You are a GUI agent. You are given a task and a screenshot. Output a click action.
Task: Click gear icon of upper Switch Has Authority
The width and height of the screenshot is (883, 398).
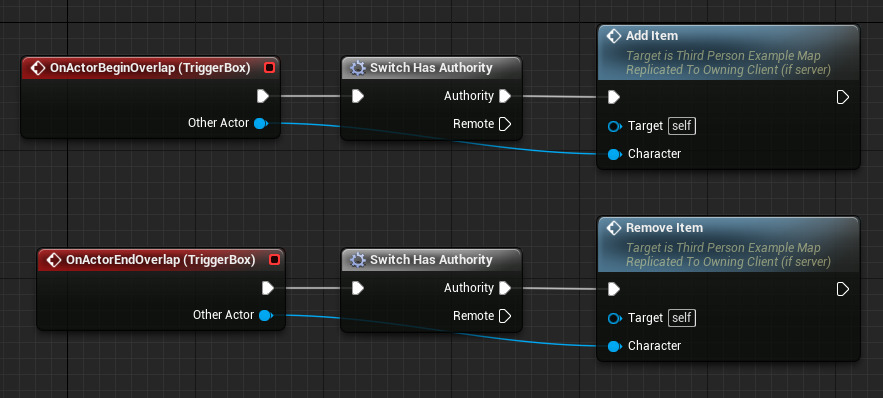point(358,69)
